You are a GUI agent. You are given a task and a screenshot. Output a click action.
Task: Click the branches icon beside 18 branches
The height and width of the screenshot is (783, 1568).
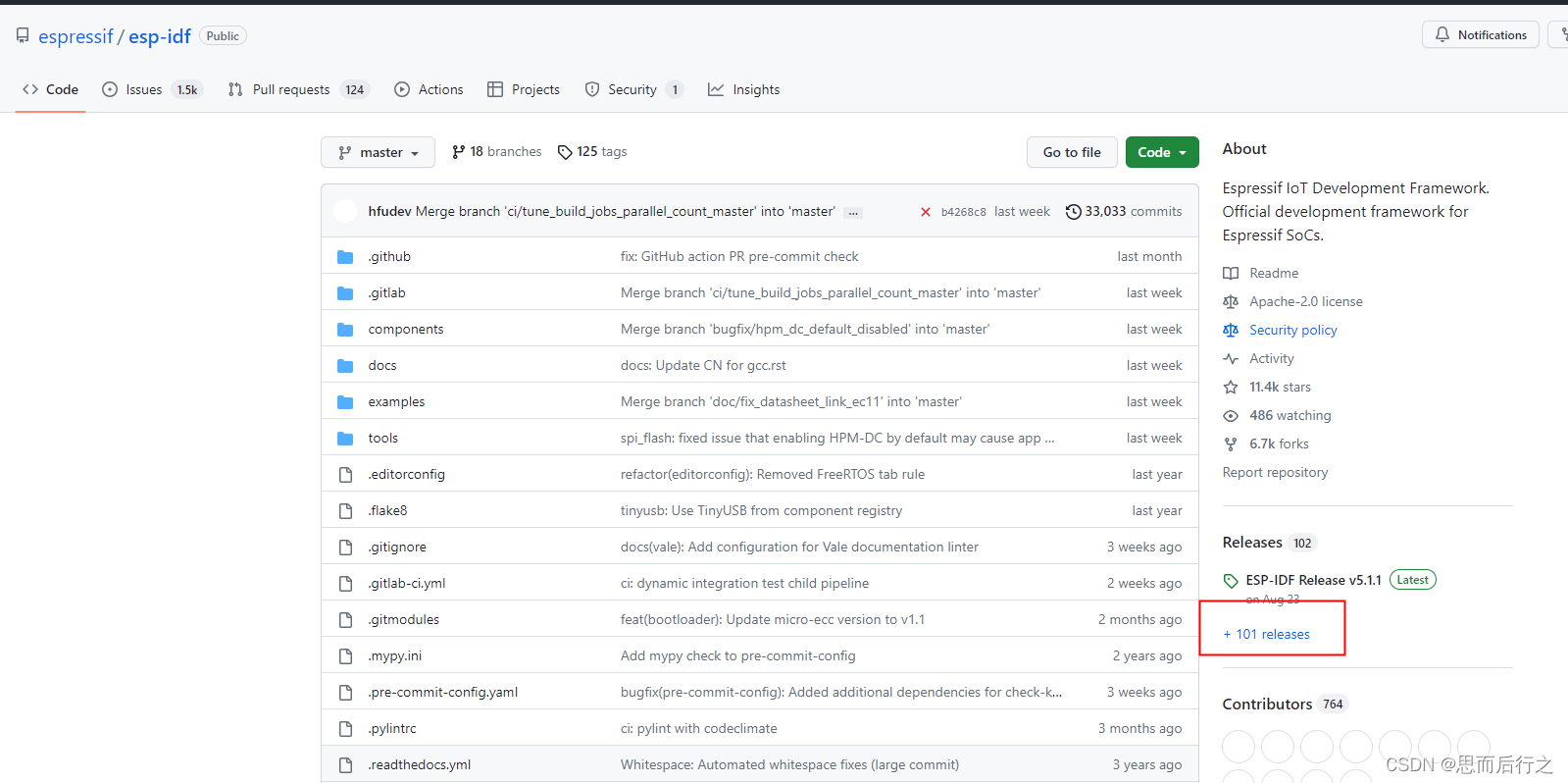[458, 152]
